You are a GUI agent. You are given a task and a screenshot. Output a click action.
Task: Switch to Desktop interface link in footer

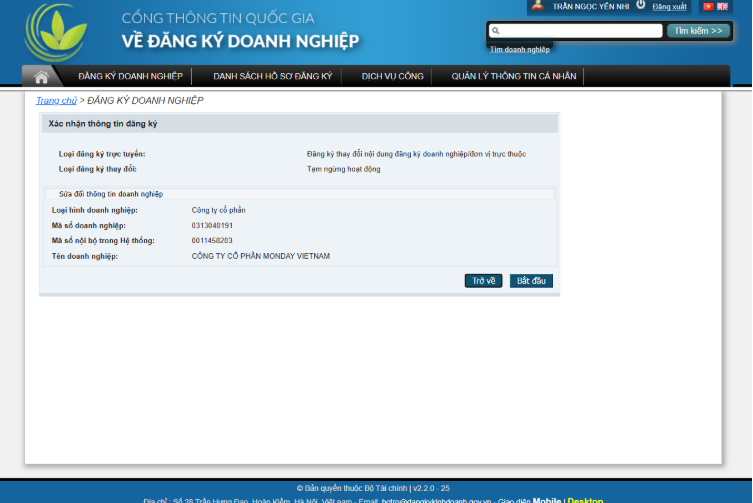click(585, 500)
